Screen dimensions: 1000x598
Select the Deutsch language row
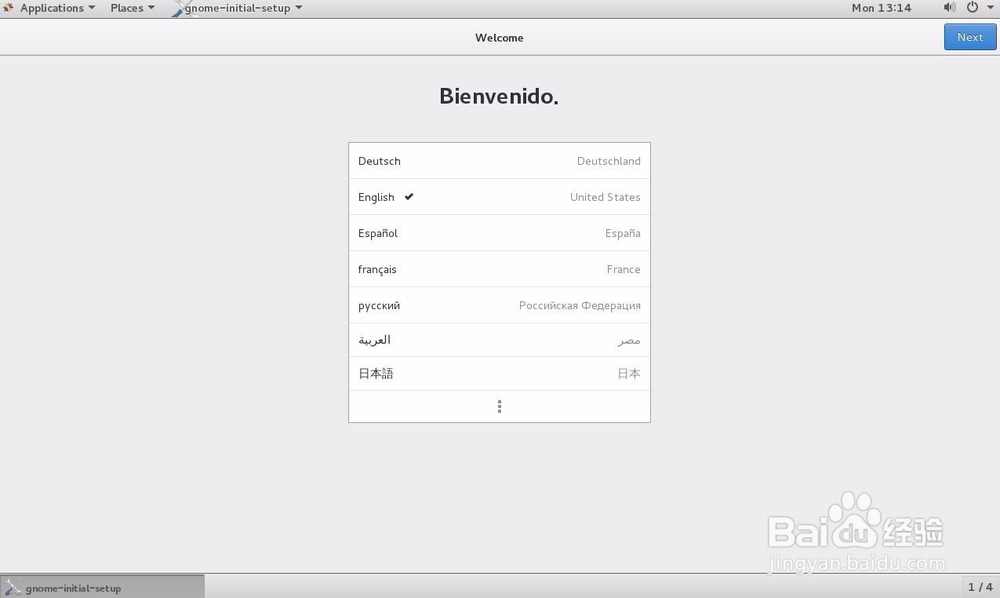tap(499, 161)
